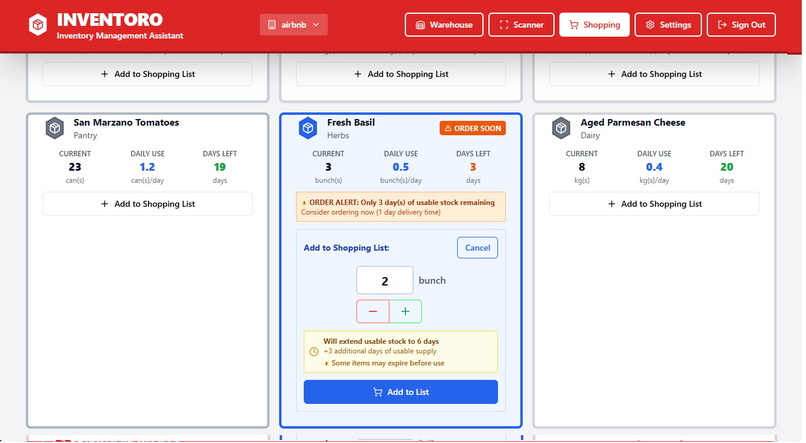Image resolution: width=806 pixels, height=443 pixels.
Task: Click Add to Shopping List in top-left card
Action: point(148,74)
